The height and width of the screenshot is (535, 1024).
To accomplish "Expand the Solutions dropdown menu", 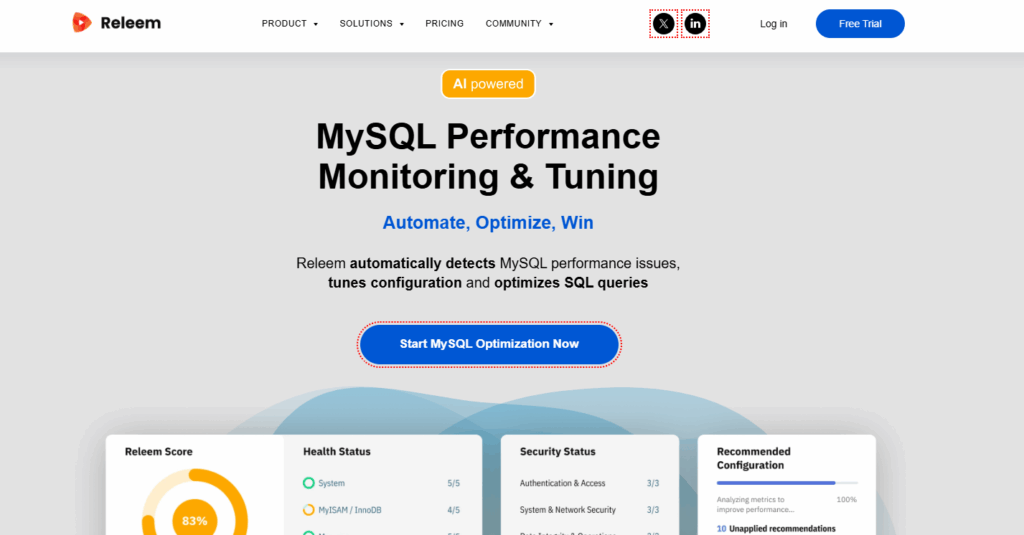I will click(x=372, y=24).
